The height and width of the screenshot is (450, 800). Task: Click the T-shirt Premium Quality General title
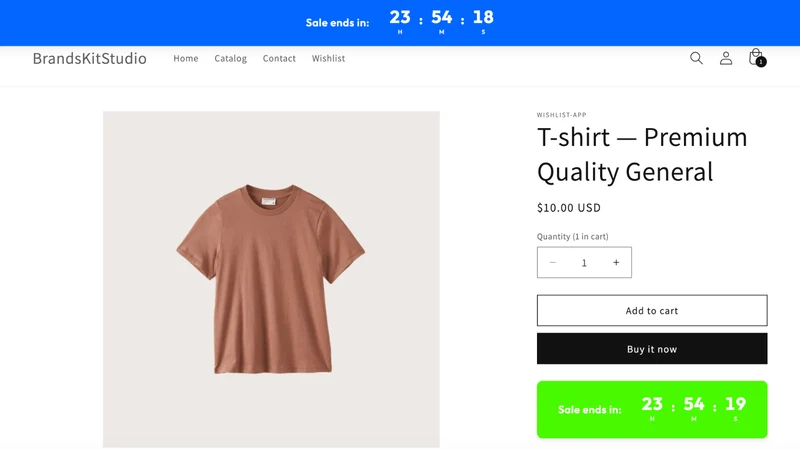(642, 154)
